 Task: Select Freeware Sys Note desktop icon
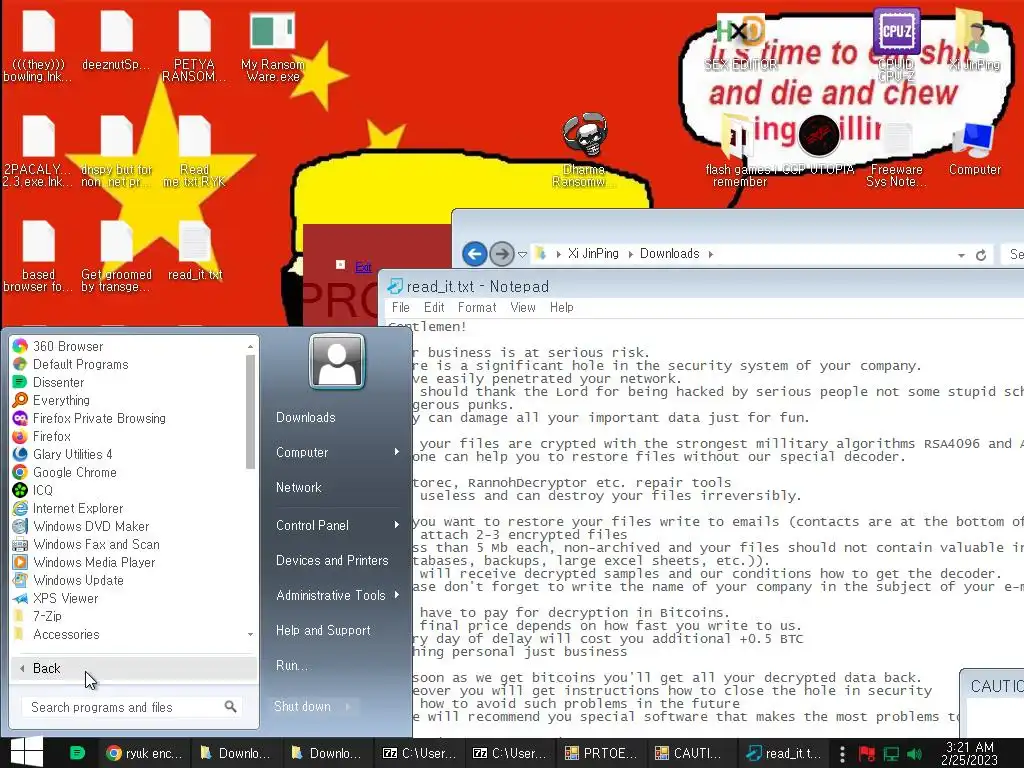896,154
